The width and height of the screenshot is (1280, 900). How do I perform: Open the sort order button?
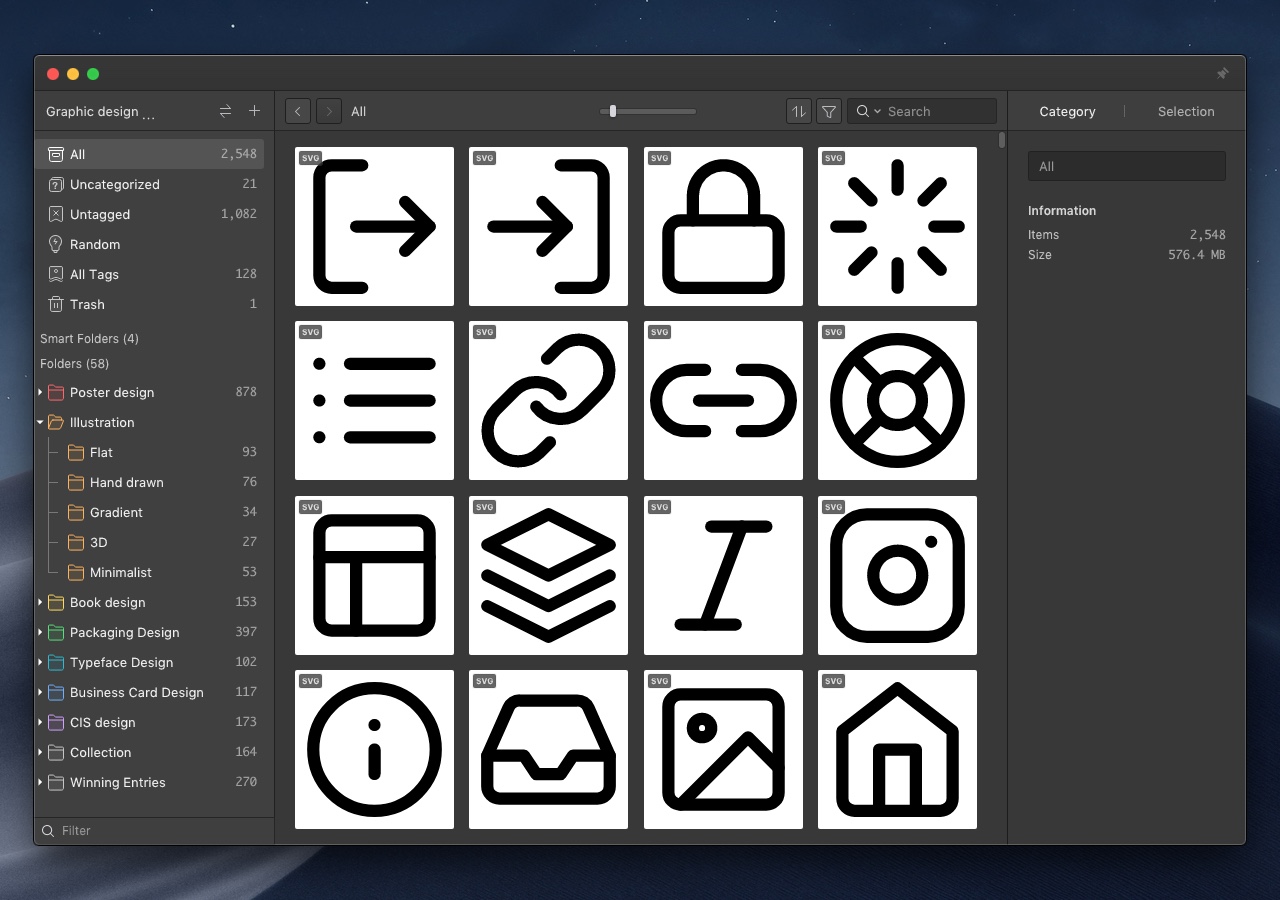click(x=798, y=111)
